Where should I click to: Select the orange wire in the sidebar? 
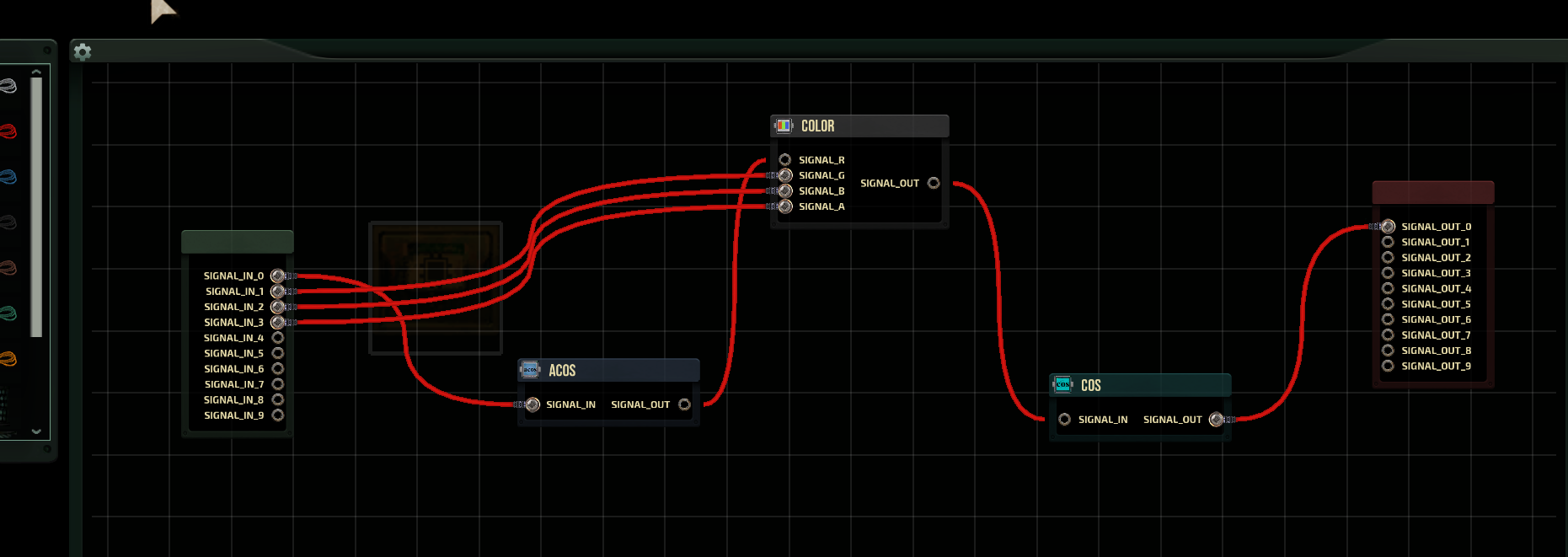(x=8, y=359)
